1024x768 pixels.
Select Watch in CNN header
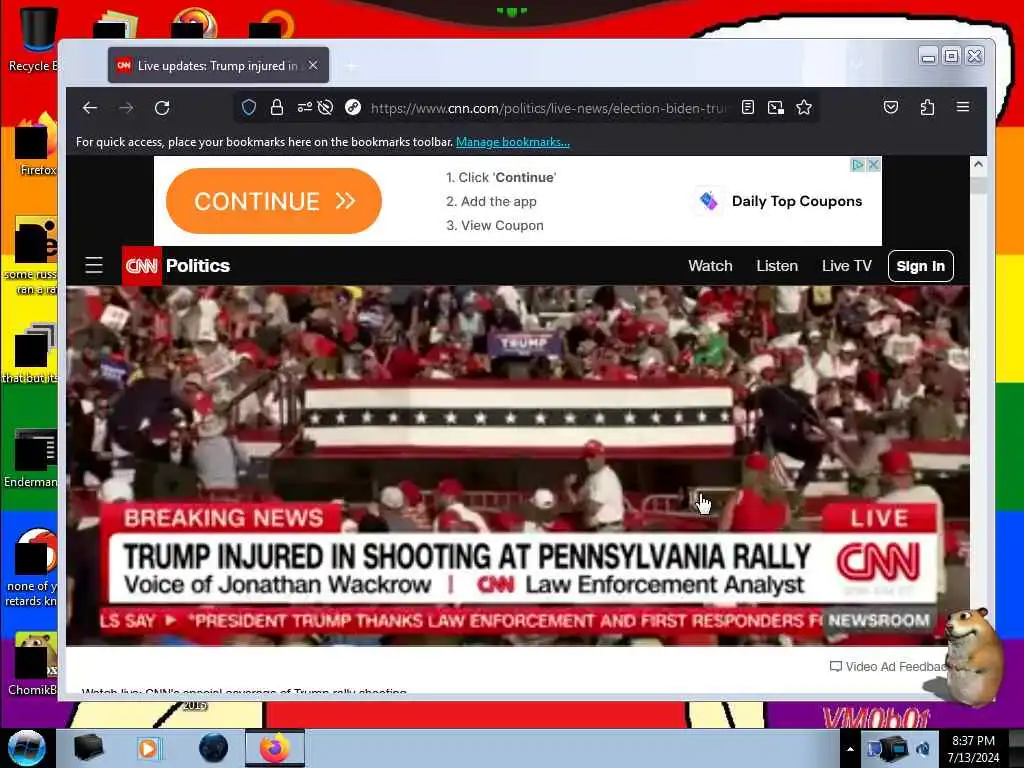(x=710, y=266)
